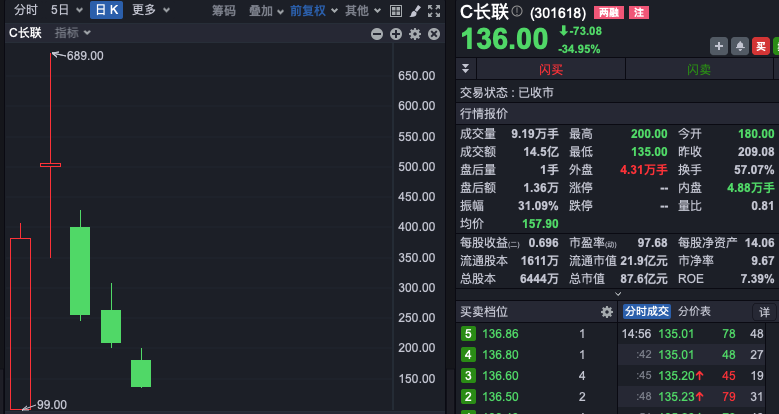Click the level 2 ask badge
This screenshot has width=779, height=414.
tap(467, 397)
